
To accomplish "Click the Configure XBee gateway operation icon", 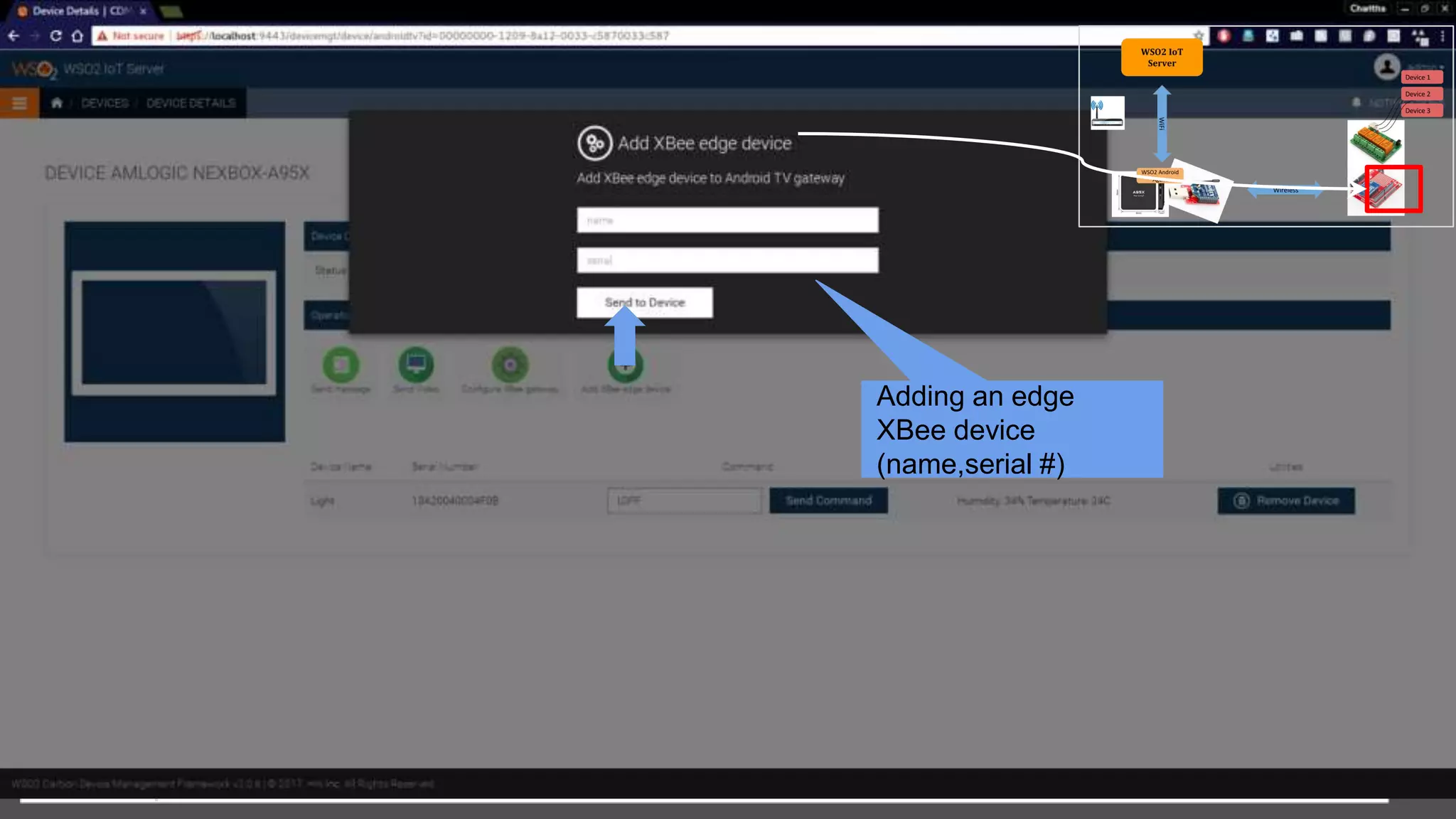I will click(x=510, y=365).
